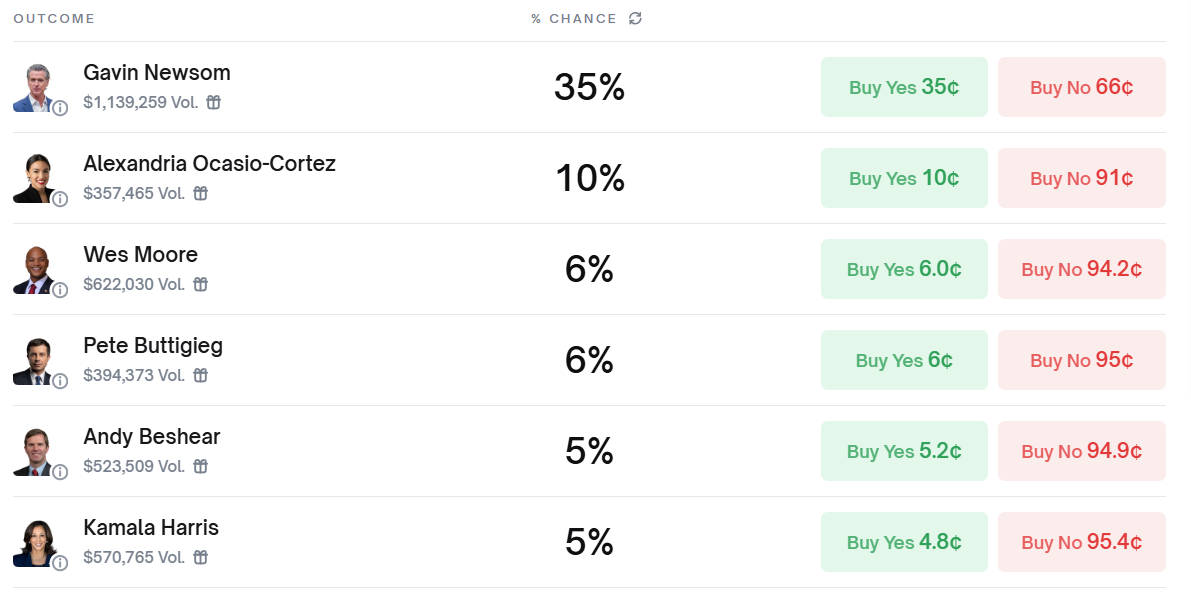Select Buy Yes 10¢ for Ocasio-Cortez
Screen dimensions: 1191x592
[903, 178]
